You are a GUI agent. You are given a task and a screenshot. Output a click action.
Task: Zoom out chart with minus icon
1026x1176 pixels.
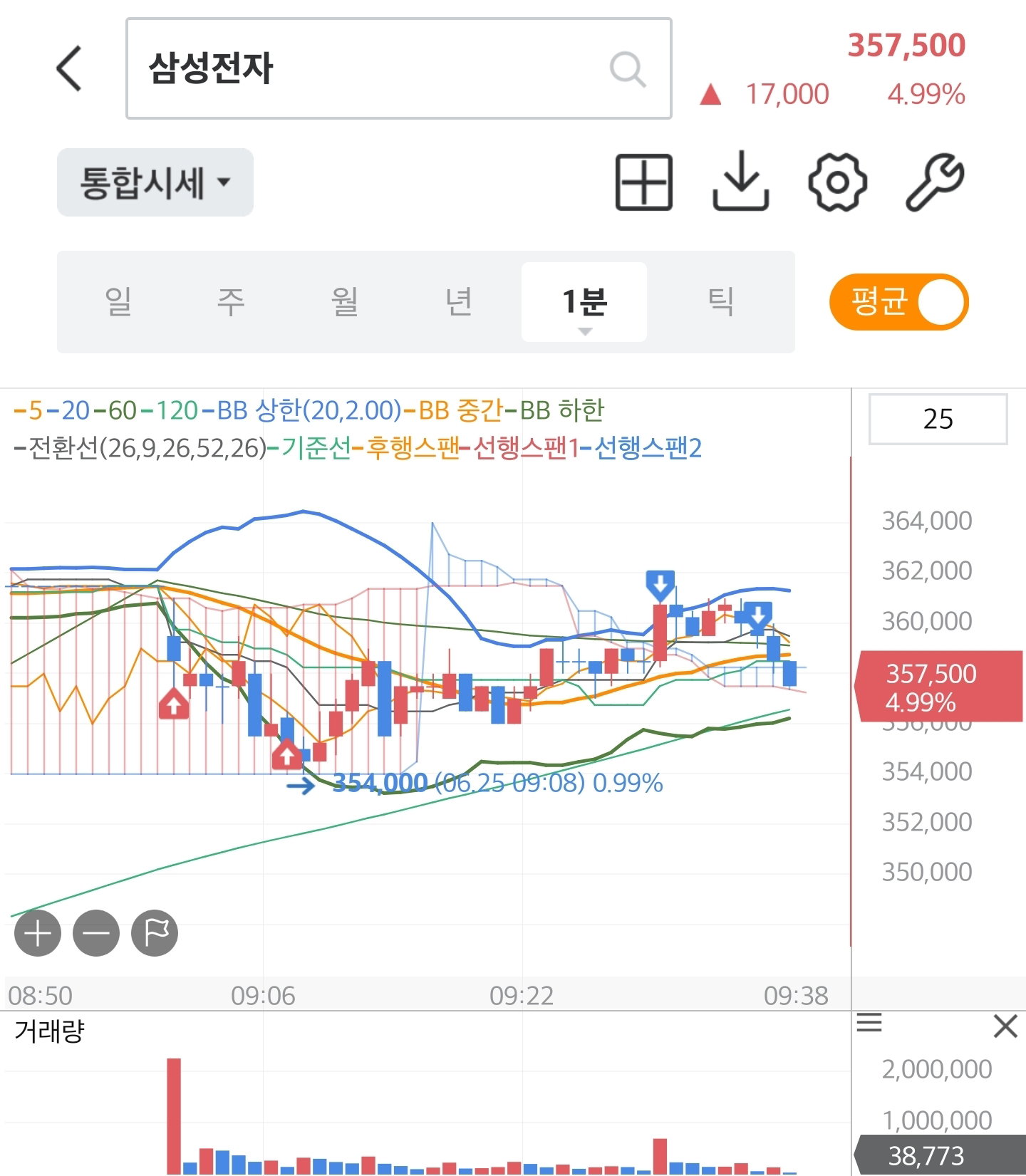point(96,933)
